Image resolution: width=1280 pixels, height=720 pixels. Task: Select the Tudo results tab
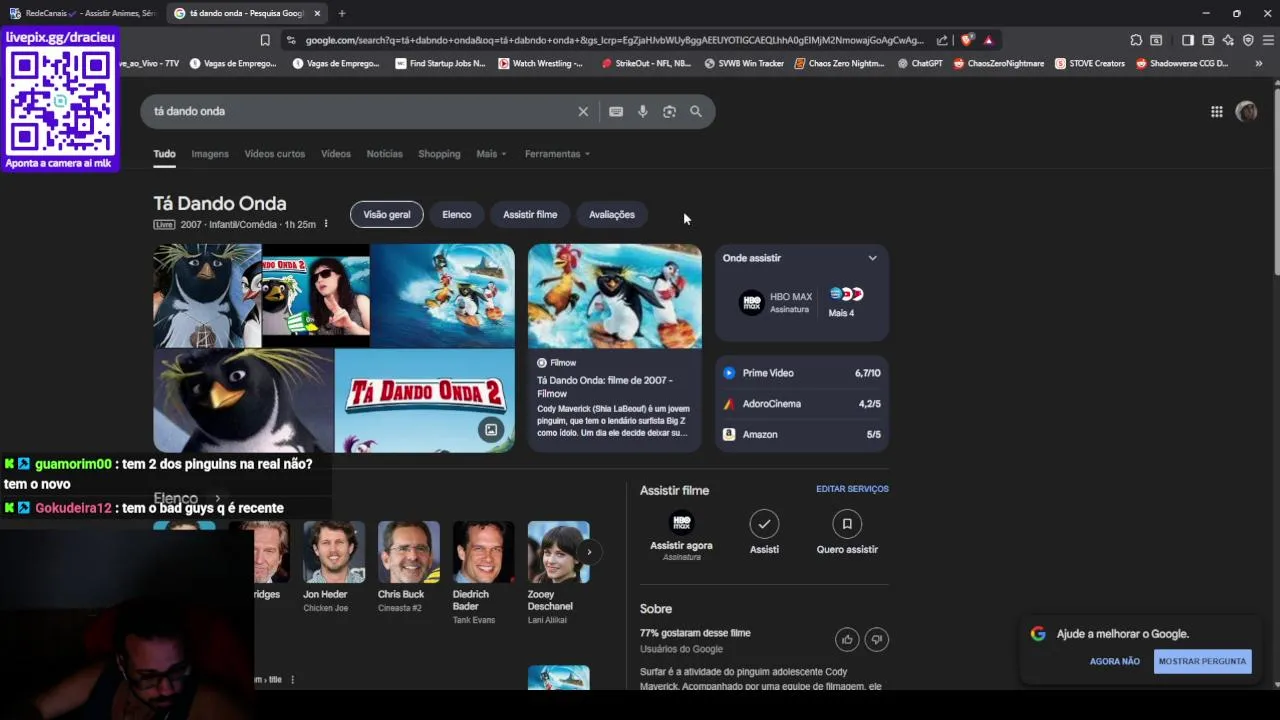click(164, 154)
